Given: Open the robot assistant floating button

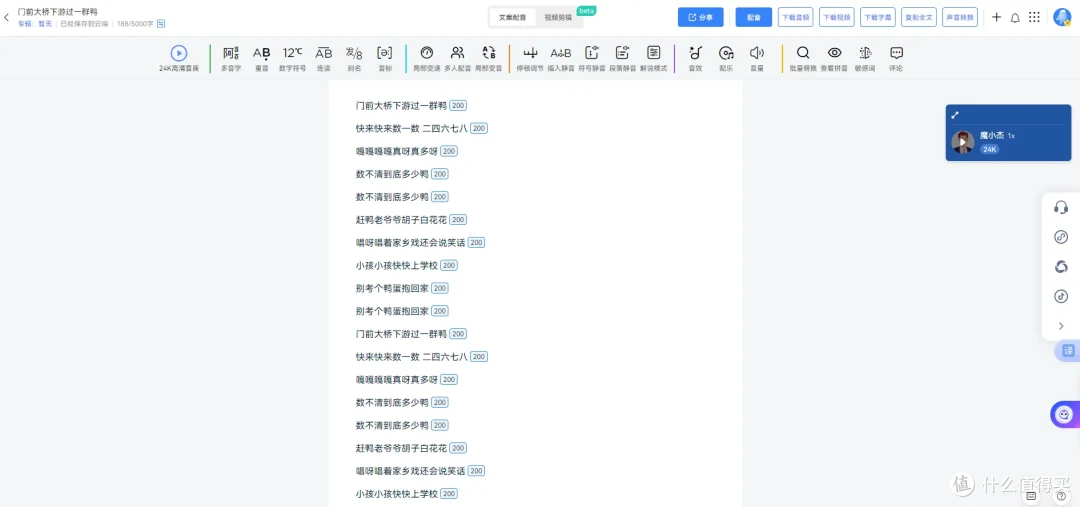Looking at the screenshot, I should [x=1065, y=415].
